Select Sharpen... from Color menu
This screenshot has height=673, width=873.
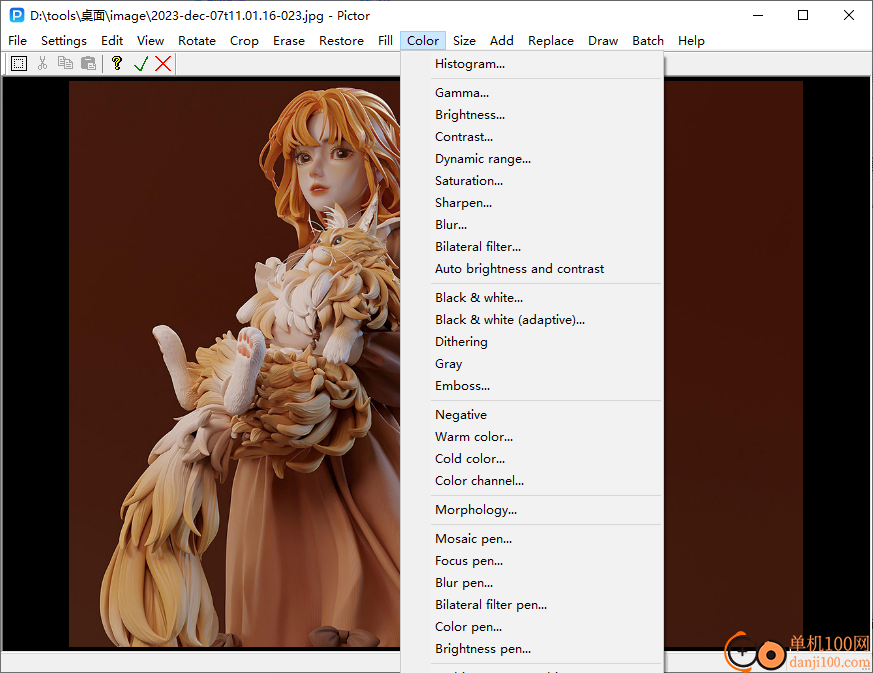[532, 203]
